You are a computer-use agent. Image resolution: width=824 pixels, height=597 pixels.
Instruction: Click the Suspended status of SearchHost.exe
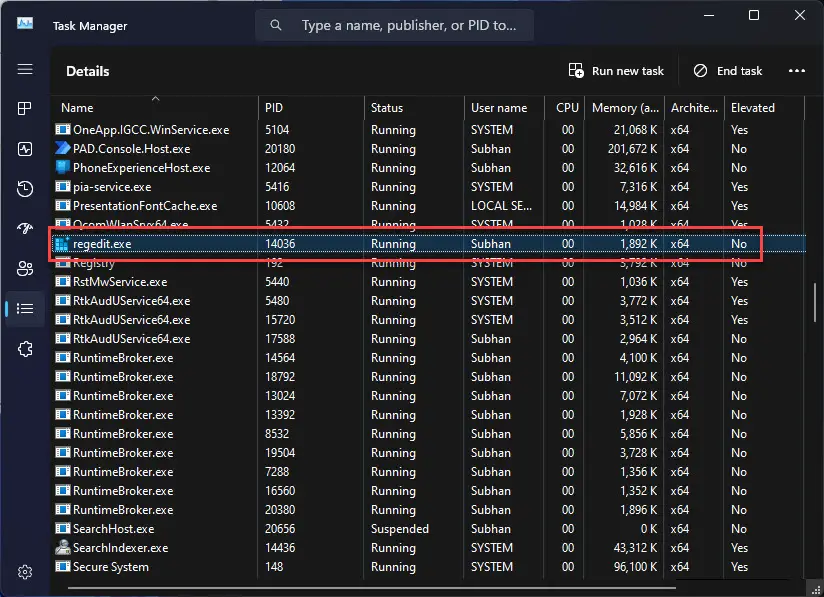(x=399, y=529)
